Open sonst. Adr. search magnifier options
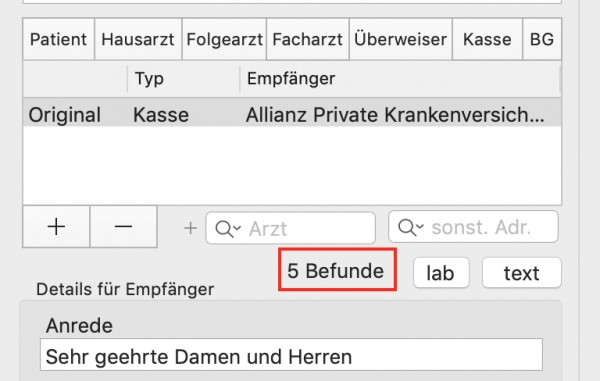Image resolution: width=600 pixels, height=381 pixels. pyautogui.click(x=411, y=227)
